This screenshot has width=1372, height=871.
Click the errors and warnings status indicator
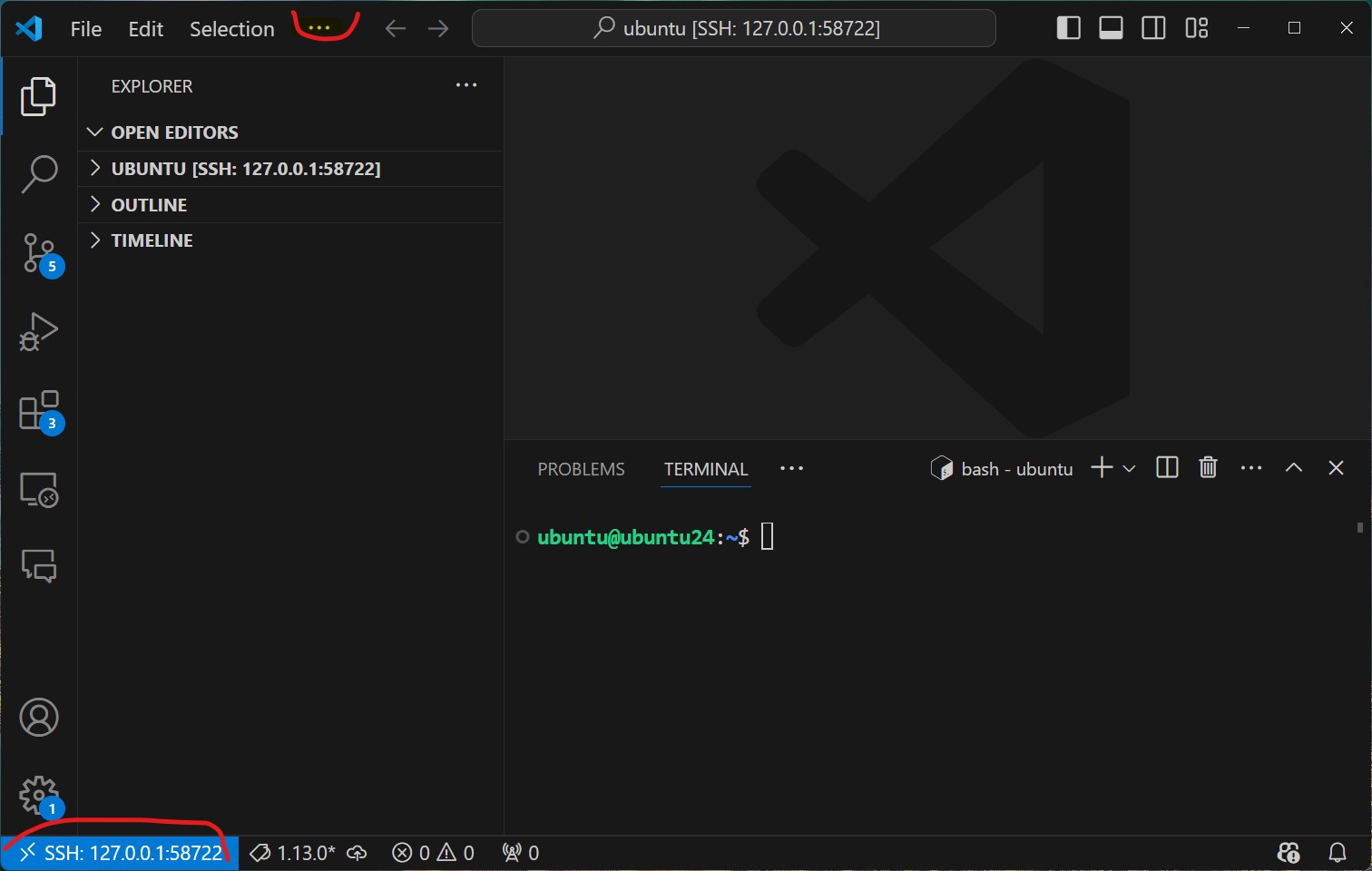433,853
